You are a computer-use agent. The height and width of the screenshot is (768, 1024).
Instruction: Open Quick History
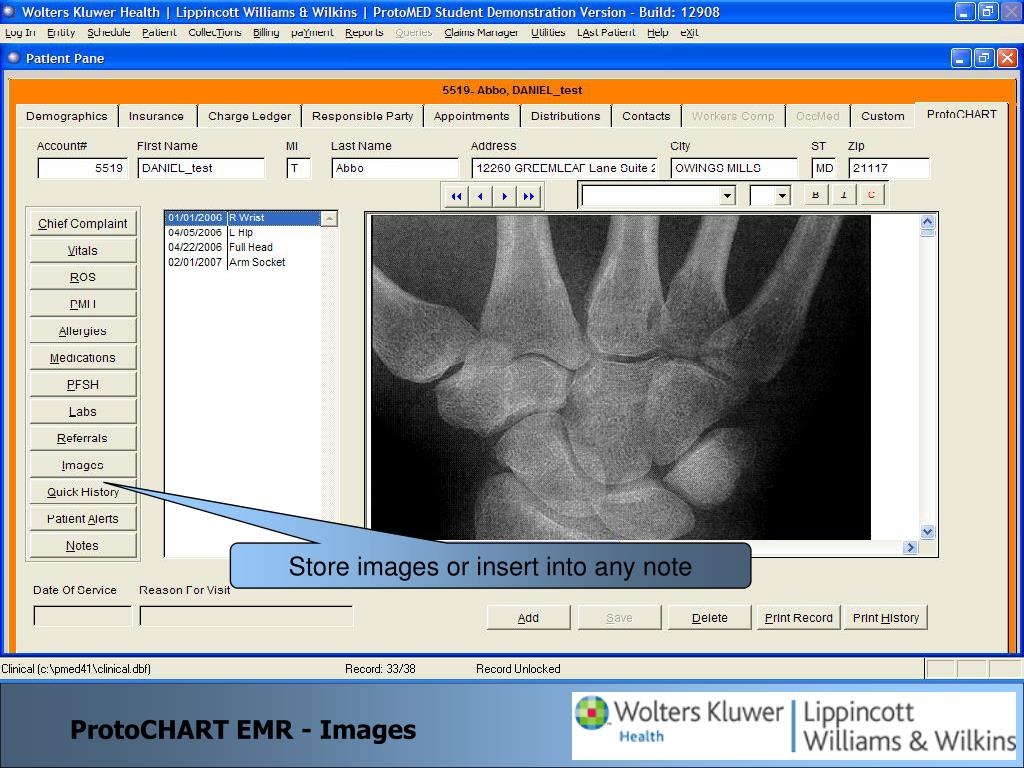point(83,492)
